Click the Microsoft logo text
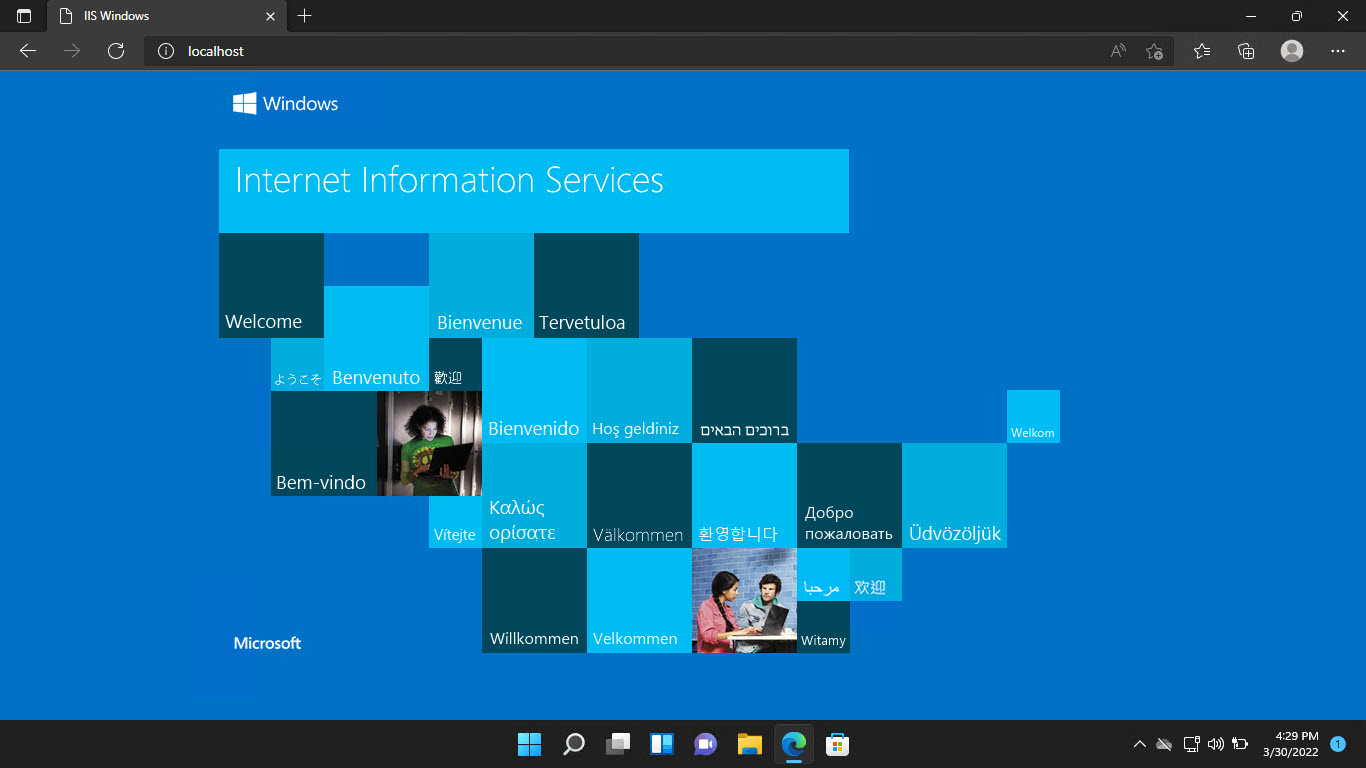 click(267, 643)
